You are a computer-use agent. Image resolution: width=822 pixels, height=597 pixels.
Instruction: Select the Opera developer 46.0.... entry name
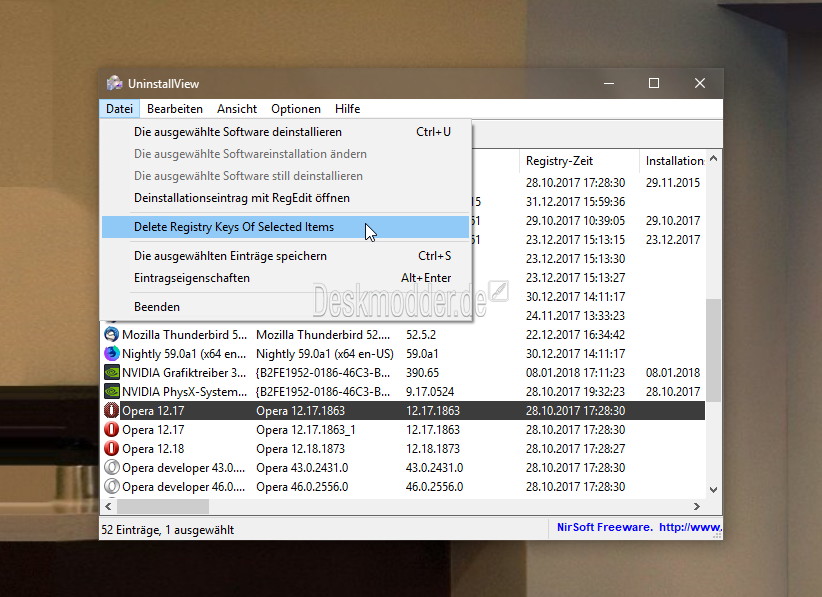point(183,486)
